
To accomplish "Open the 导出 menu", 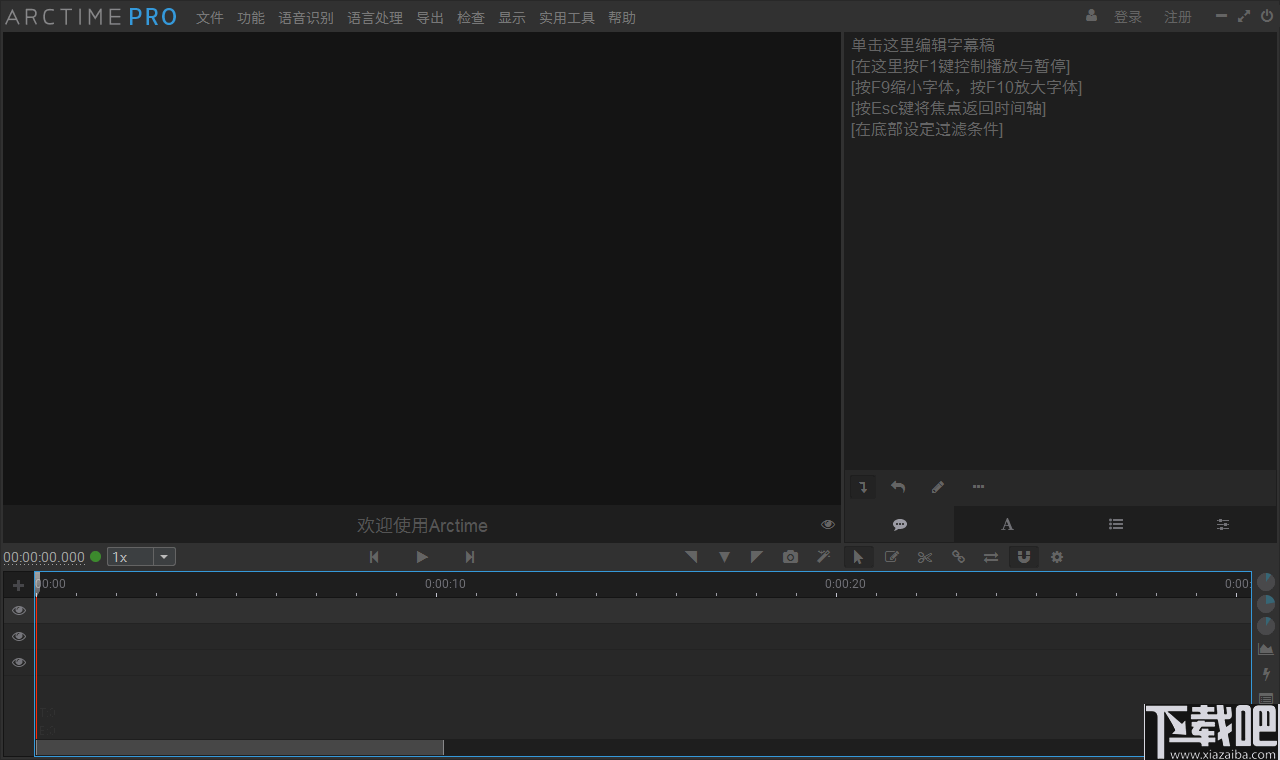I will click(x=429, y=17).
